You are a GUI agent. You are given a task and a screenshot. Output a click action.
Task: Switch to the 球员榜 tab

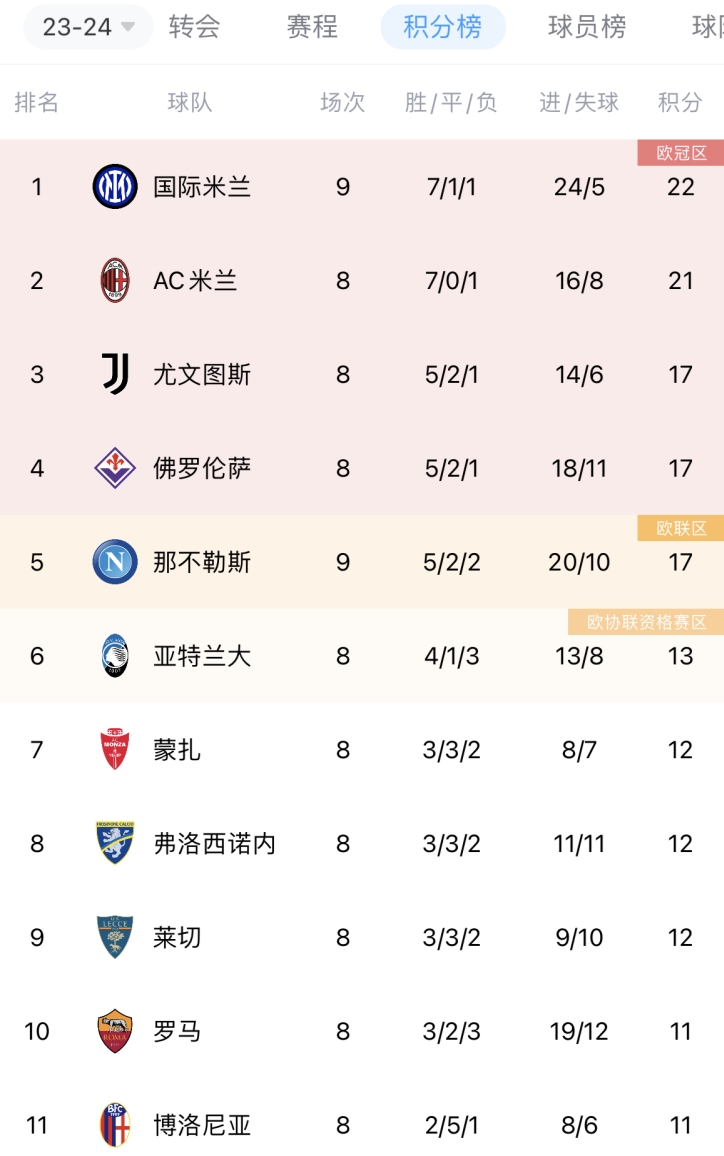click(x=587, y=27)
